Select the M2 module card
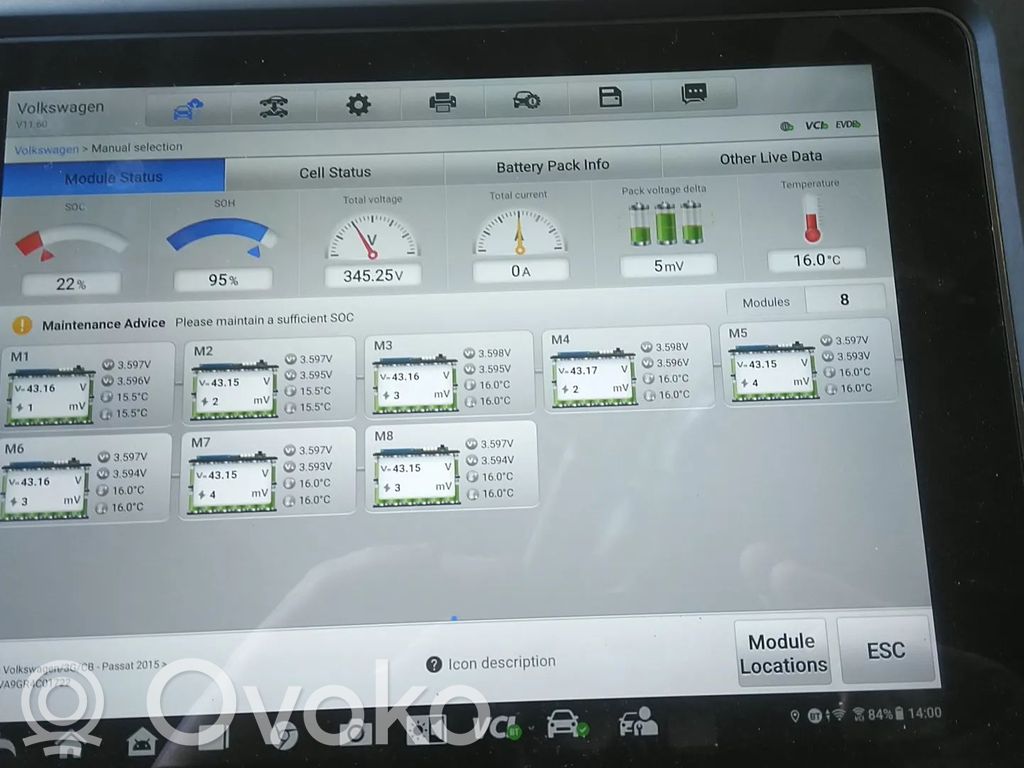Viewport: 1024px width, 768px height. point(269,381)
